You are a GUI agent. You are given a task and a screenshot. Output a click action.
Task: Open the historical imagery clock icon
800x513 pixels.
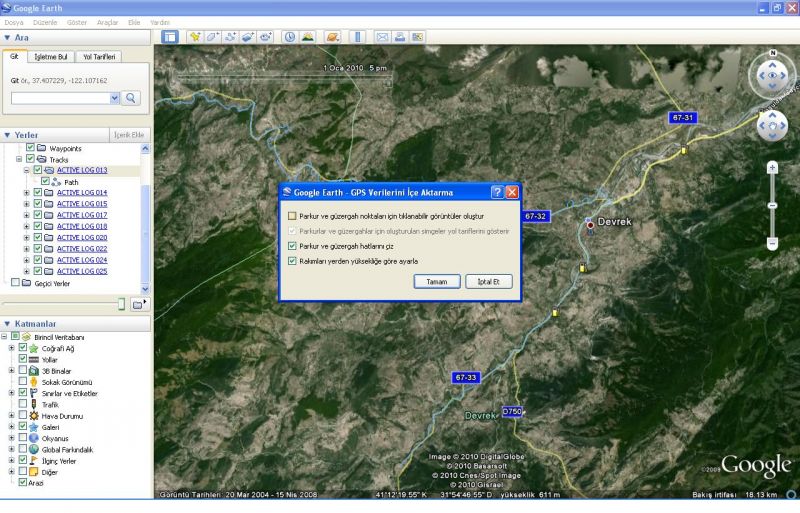point(289,37)
